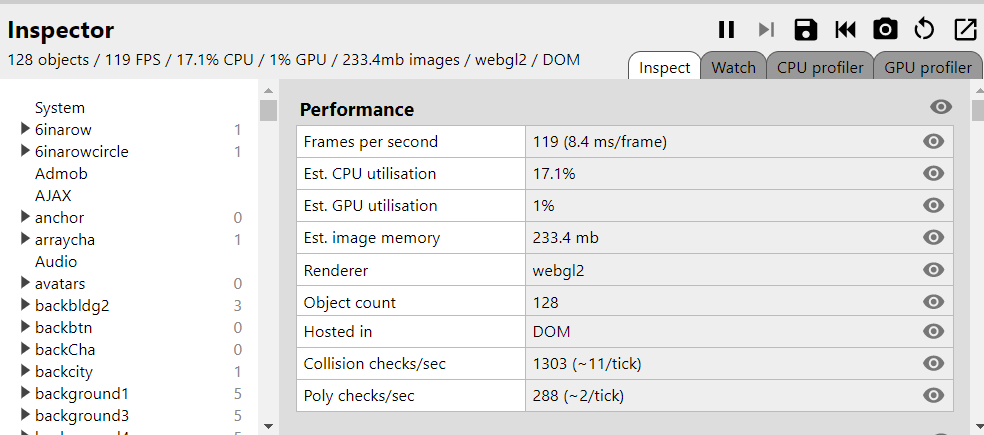Expand the anchor object tree node
The height and width of the screenshot is (435, 984).
pyautogui.click(x=25, y=217)
